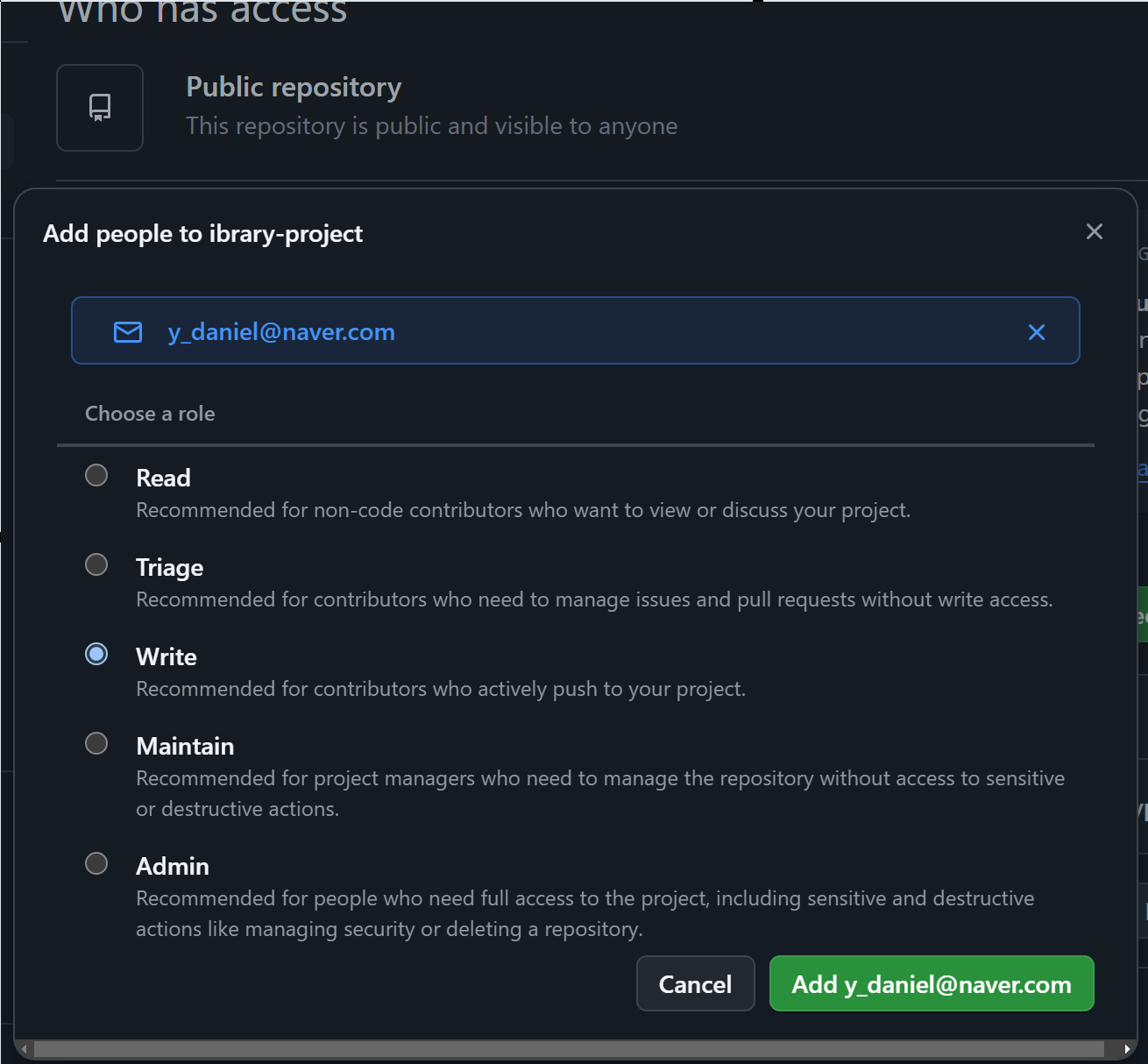
Task: Click Write description about actively pushing
Action: 441,689
